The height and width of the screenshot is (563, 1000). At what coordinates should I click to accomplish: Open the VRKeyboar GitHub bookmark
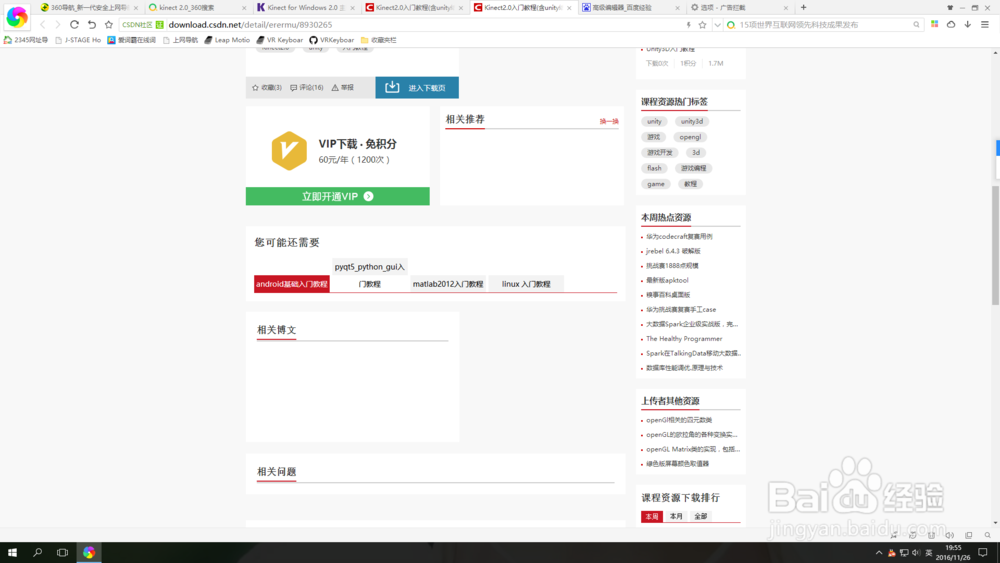pos(332,40)
